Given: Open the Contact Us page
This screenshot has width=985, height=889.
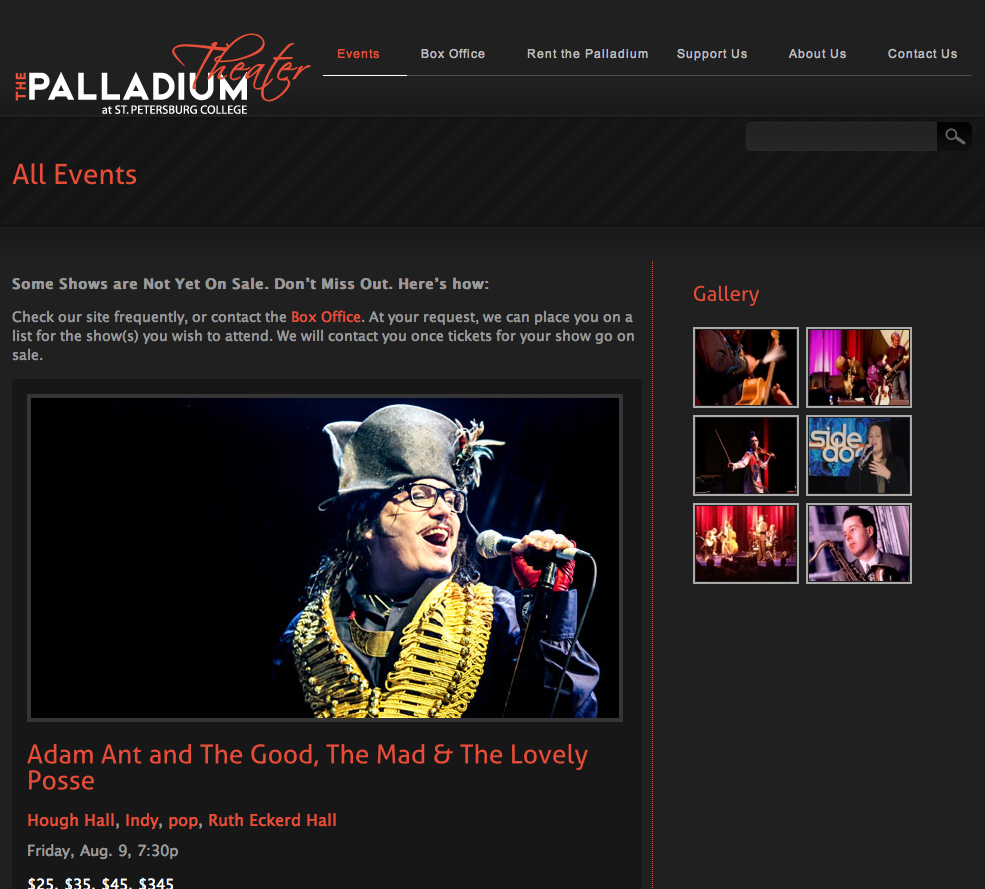Looking at the screenshot, I should coord(922,54).
